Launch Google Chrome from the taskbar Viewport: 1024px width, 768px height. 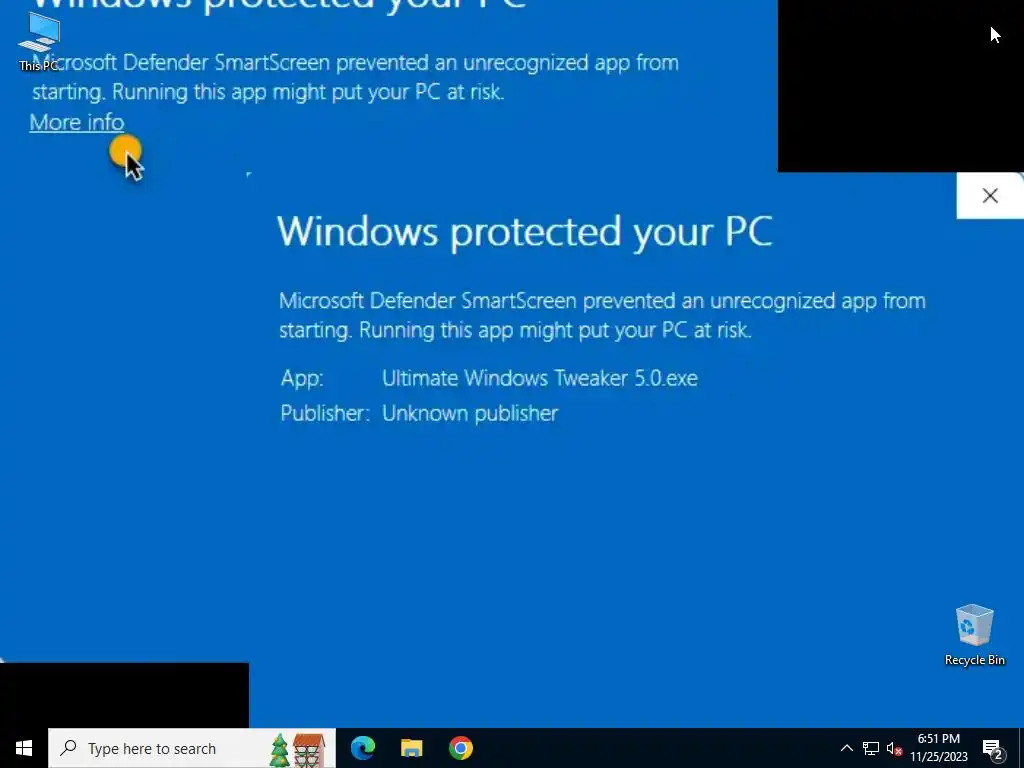[460, 748]
